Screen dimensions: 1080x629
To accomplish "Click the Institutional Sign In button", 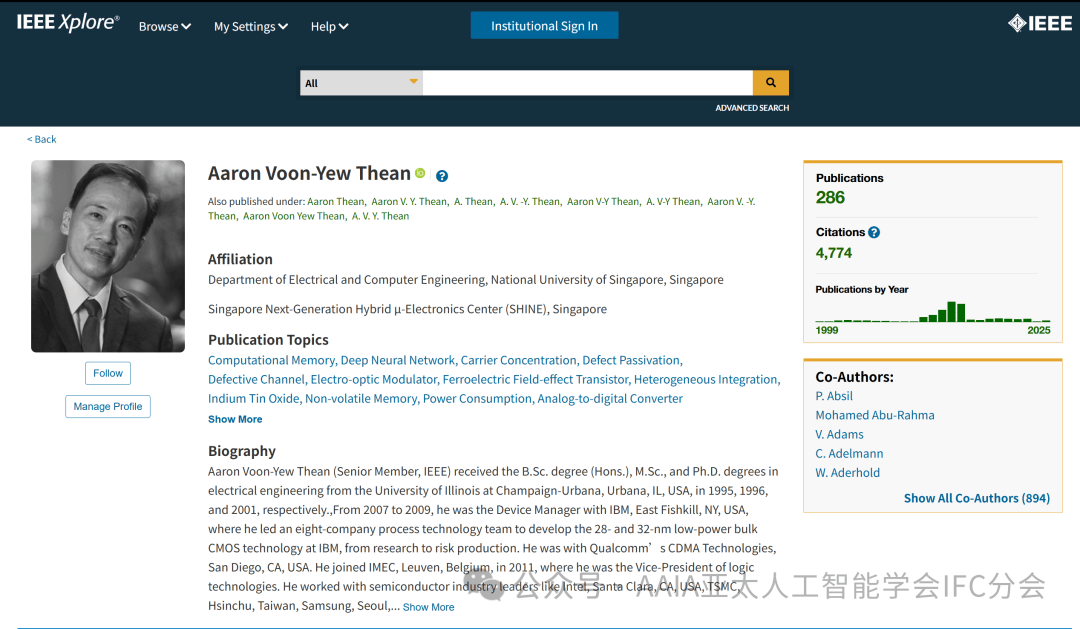I will [x=544, y=26].
